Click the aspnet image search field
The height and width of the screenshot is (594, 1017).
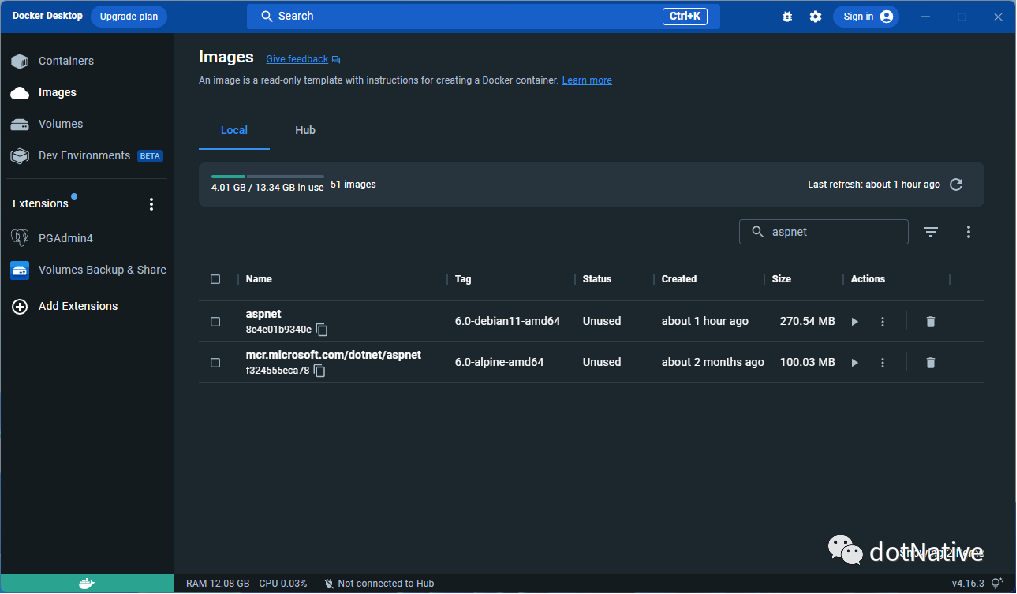click(x=824, y=232)
